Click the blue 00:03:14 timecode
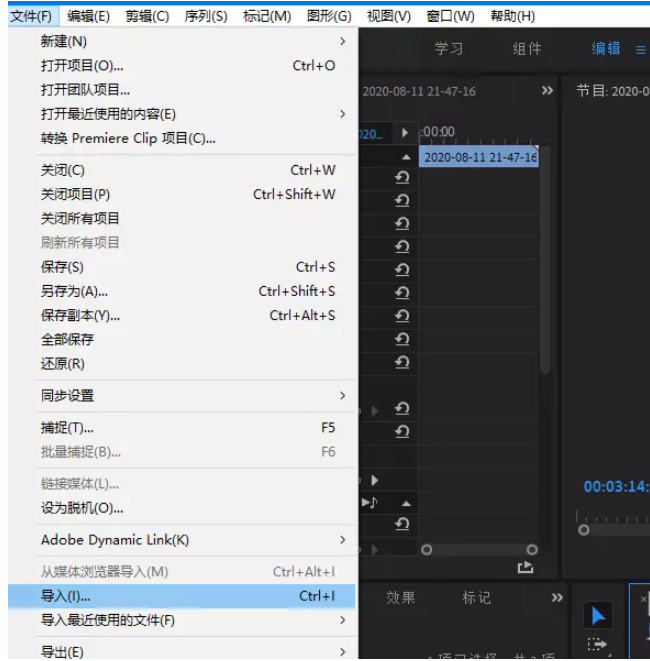Image resolution: width=650 pixels, height=661 pixels. pyautogui.click(x=616, y=487)
